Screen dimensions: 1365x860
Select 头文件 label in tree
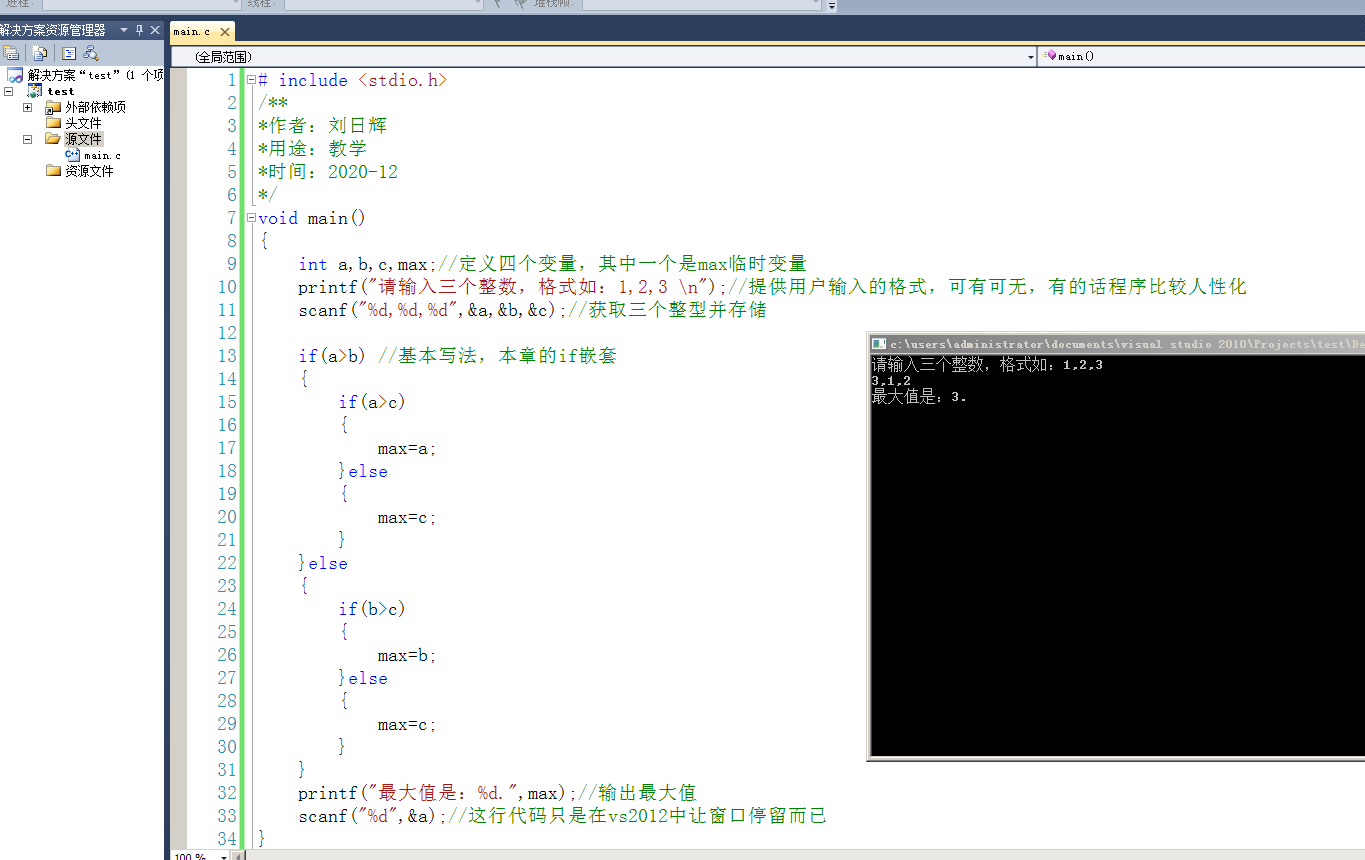[x=84, y=123]
